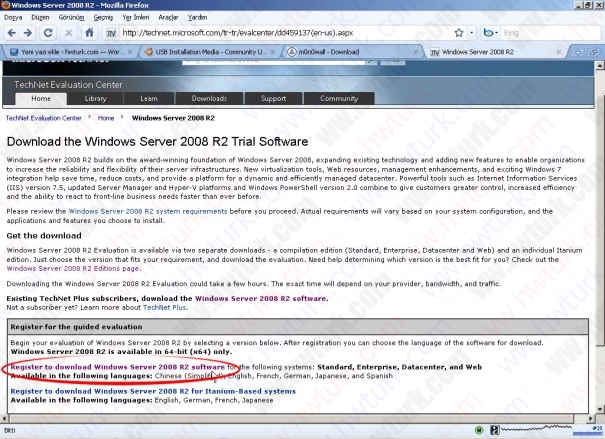Switch to m0n0wall Download tab

tap(349, 52)
